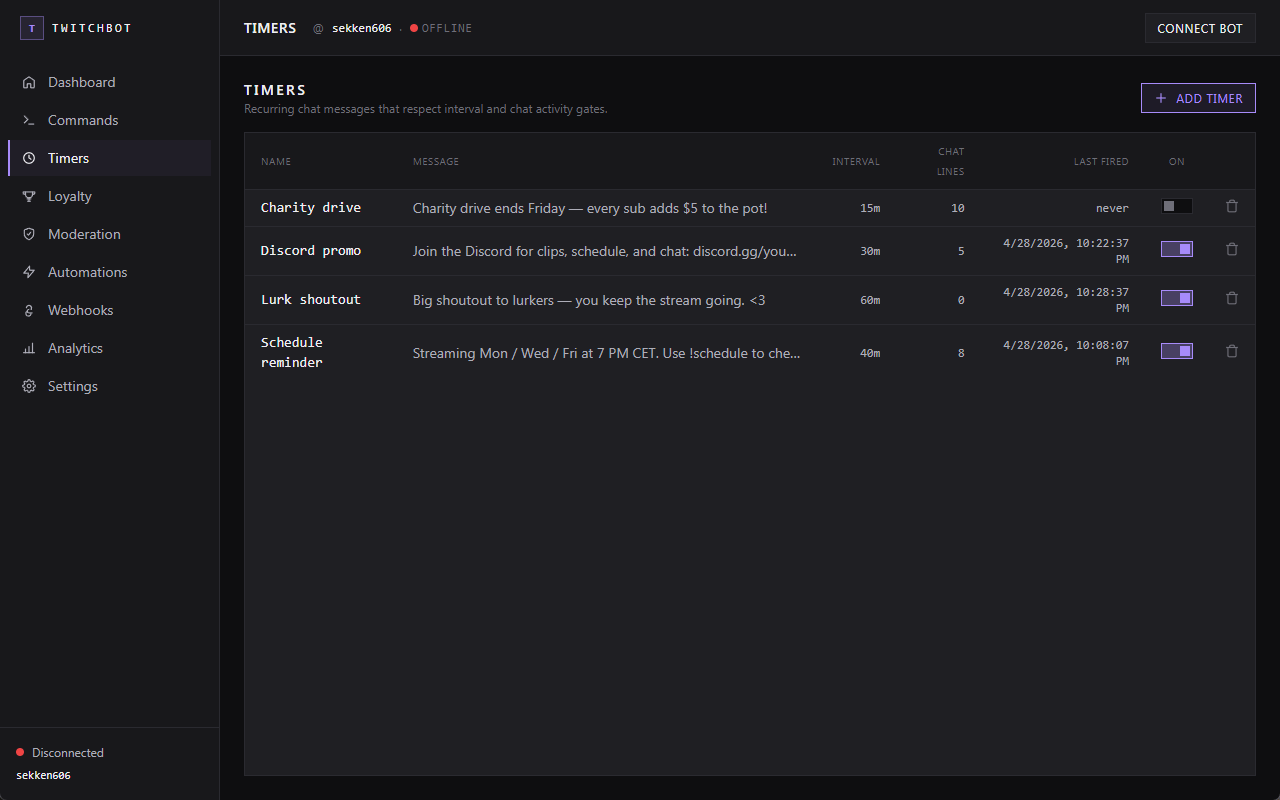
Task: Click the 10:22:37 PM last fired timestamp
Action: 1066,250
